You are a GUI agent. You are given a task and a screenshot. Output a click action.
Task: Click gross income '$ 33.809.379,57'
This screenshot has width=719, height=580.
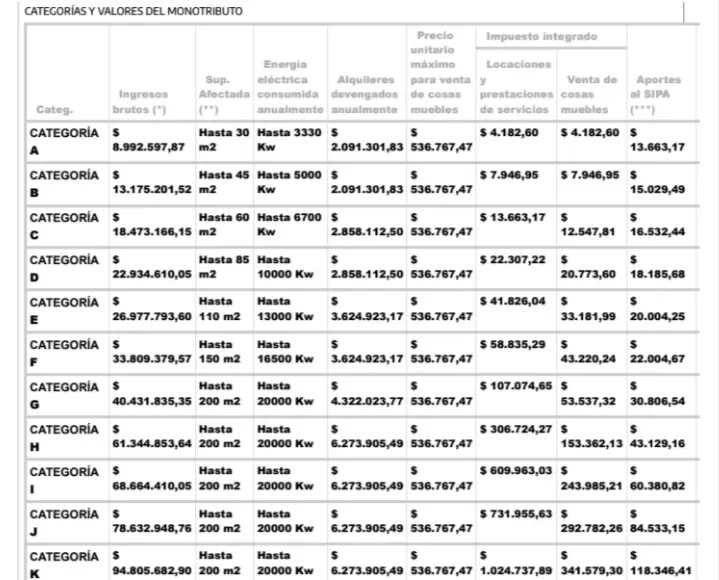coord(152,352)
